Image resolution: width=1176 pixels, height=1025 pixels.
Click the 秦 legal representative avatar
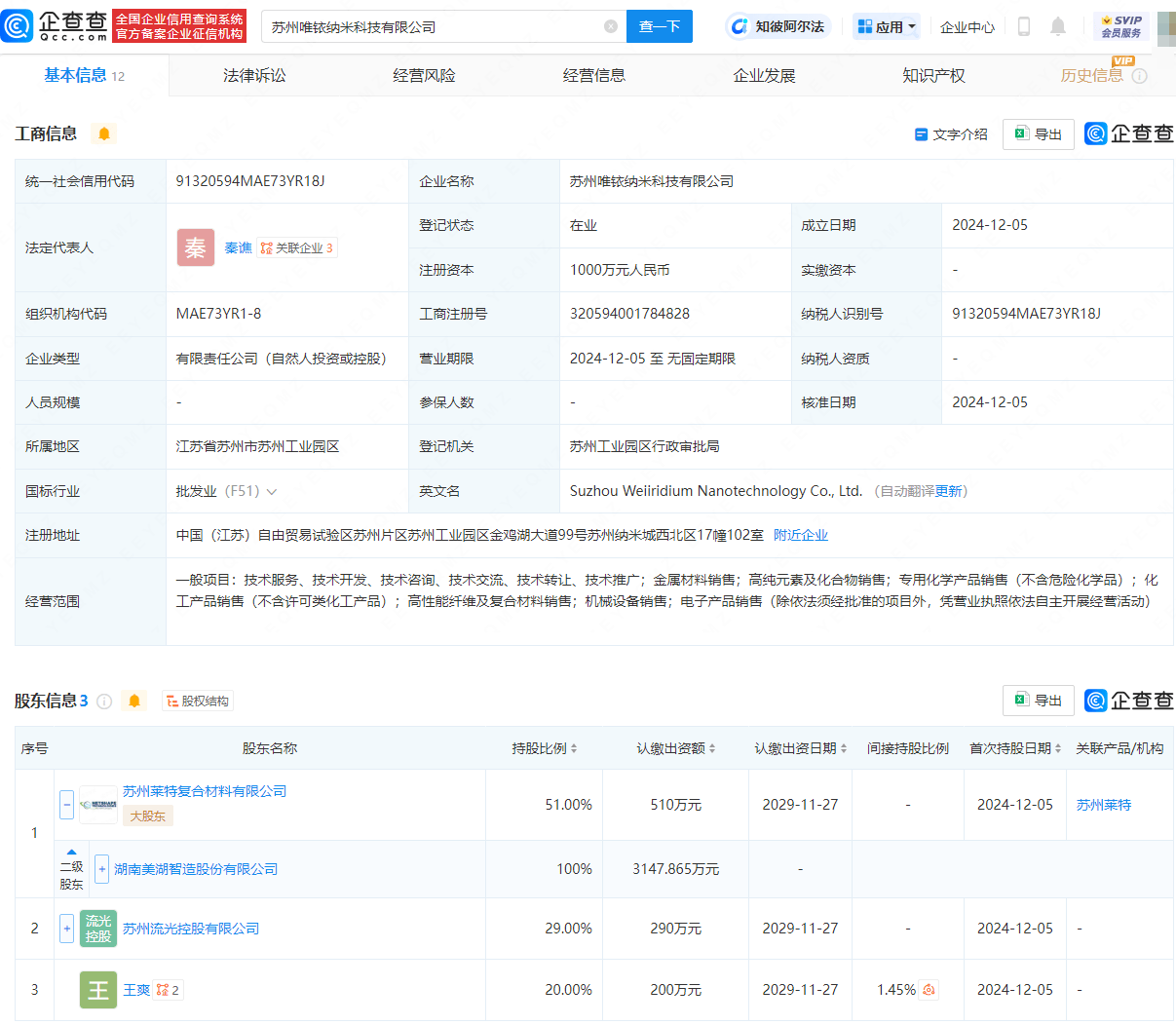pos(196,247)
